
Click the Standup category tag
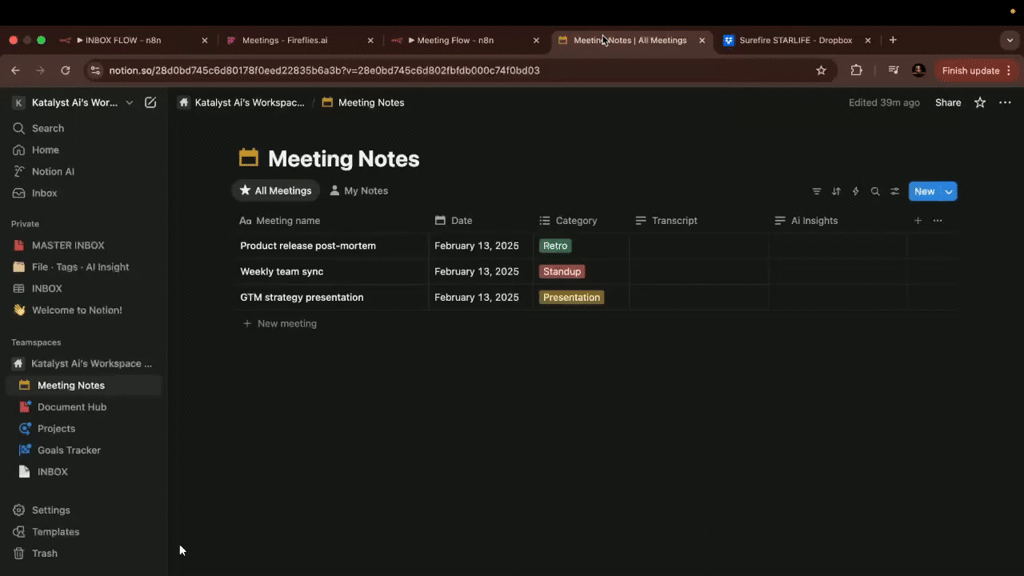561,271
